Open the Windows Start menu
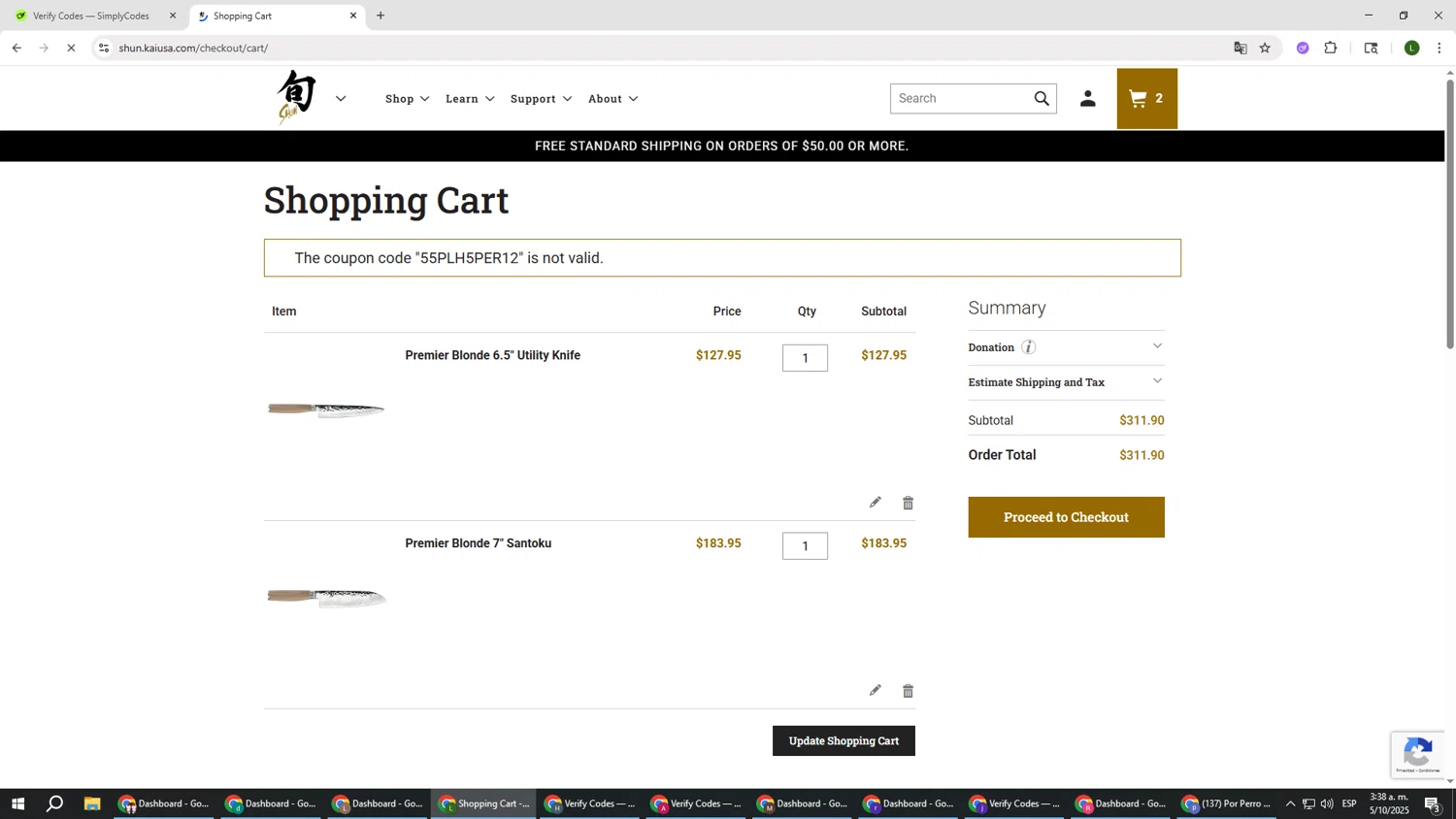 pos(17,803)
